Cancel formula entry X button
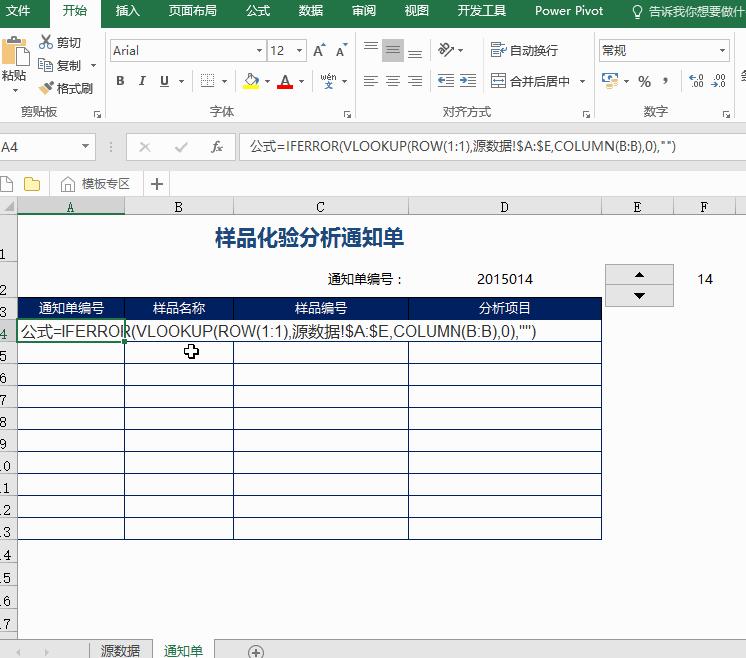Image resolution: width=746 pixels, height=658 pixels. pyautogui.click(x=145, y=147)
